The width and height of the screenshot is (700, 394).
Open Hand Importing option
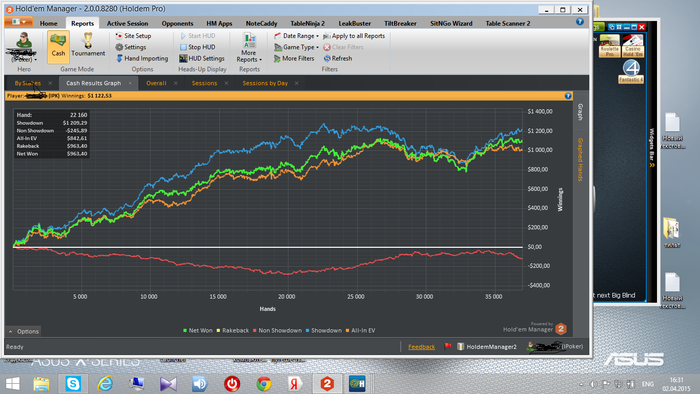click(x=142, y=58)
